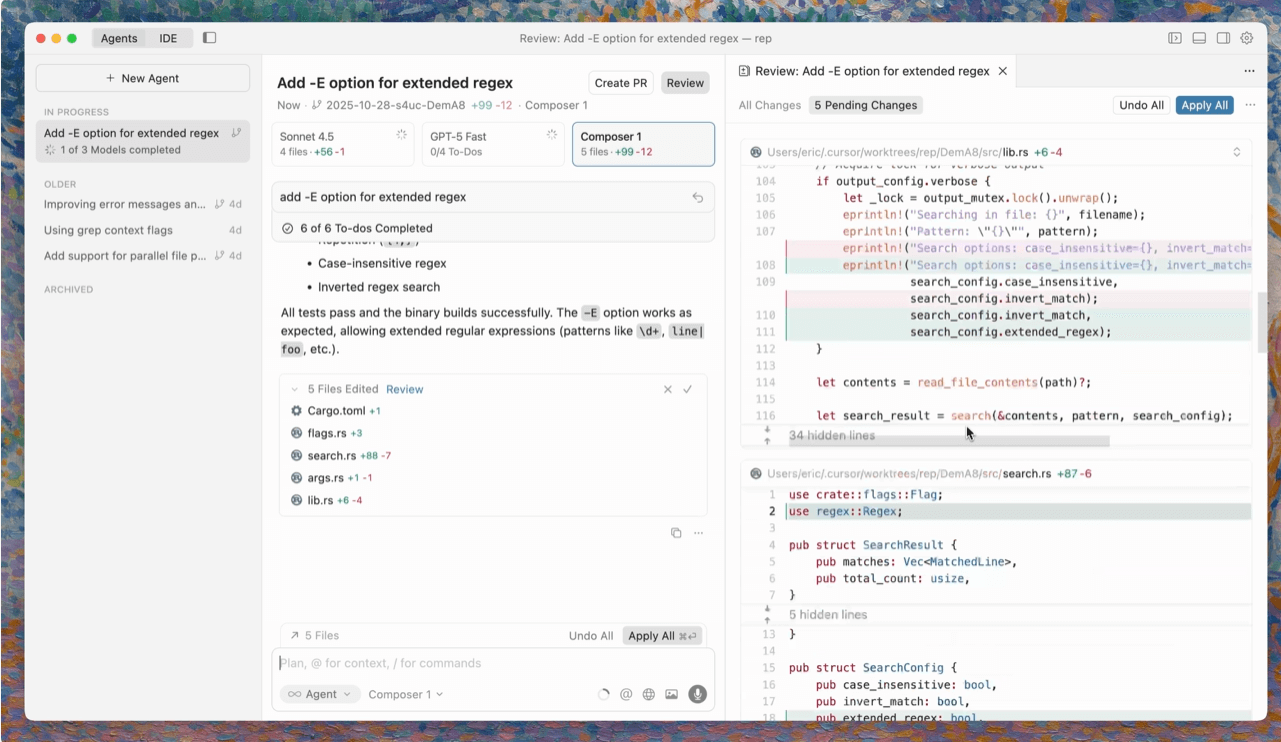Collapse the 5 Files Edited list

[x=295, y=389]
